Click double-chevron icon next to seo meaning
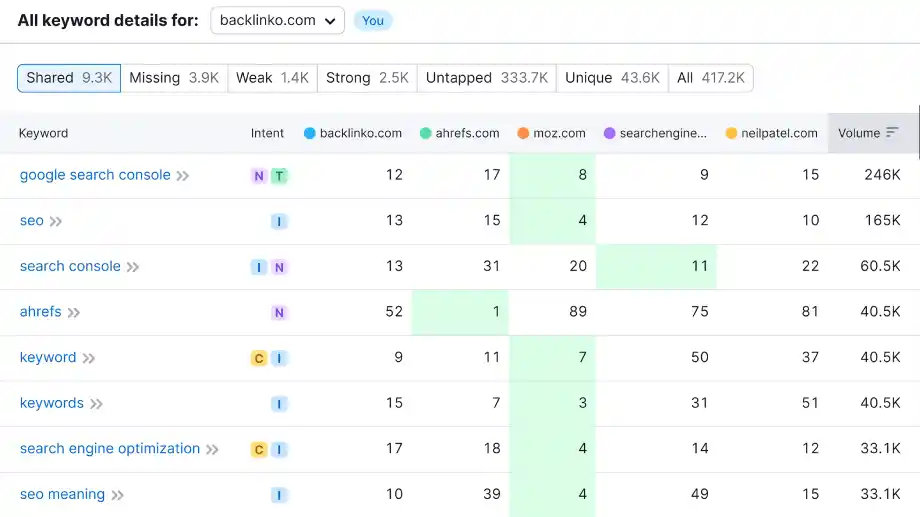Screen dimensions: 920x517 pos(118,495)
